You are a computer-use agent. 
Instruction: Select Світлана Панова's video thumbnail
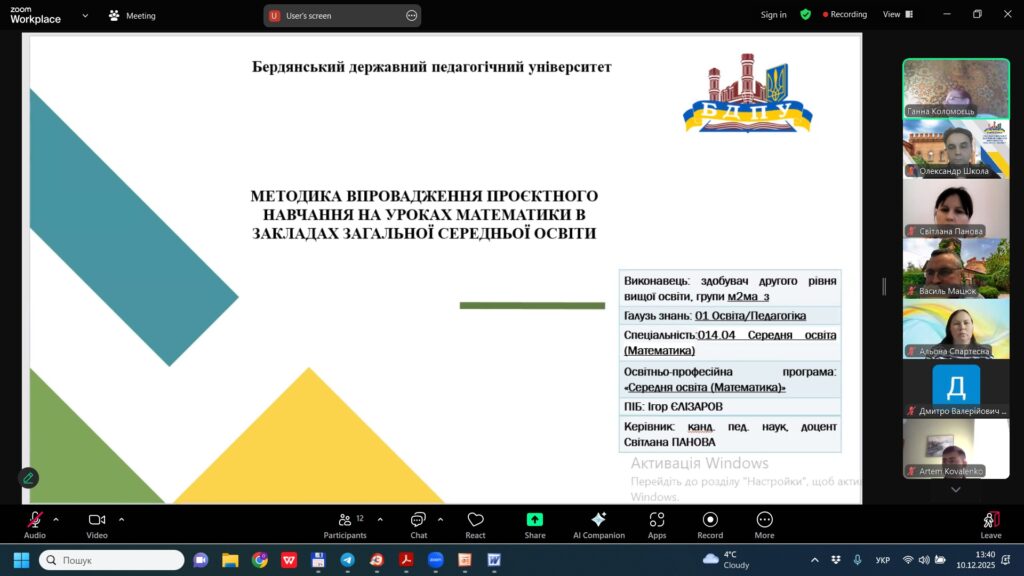[x=955, y=209]
